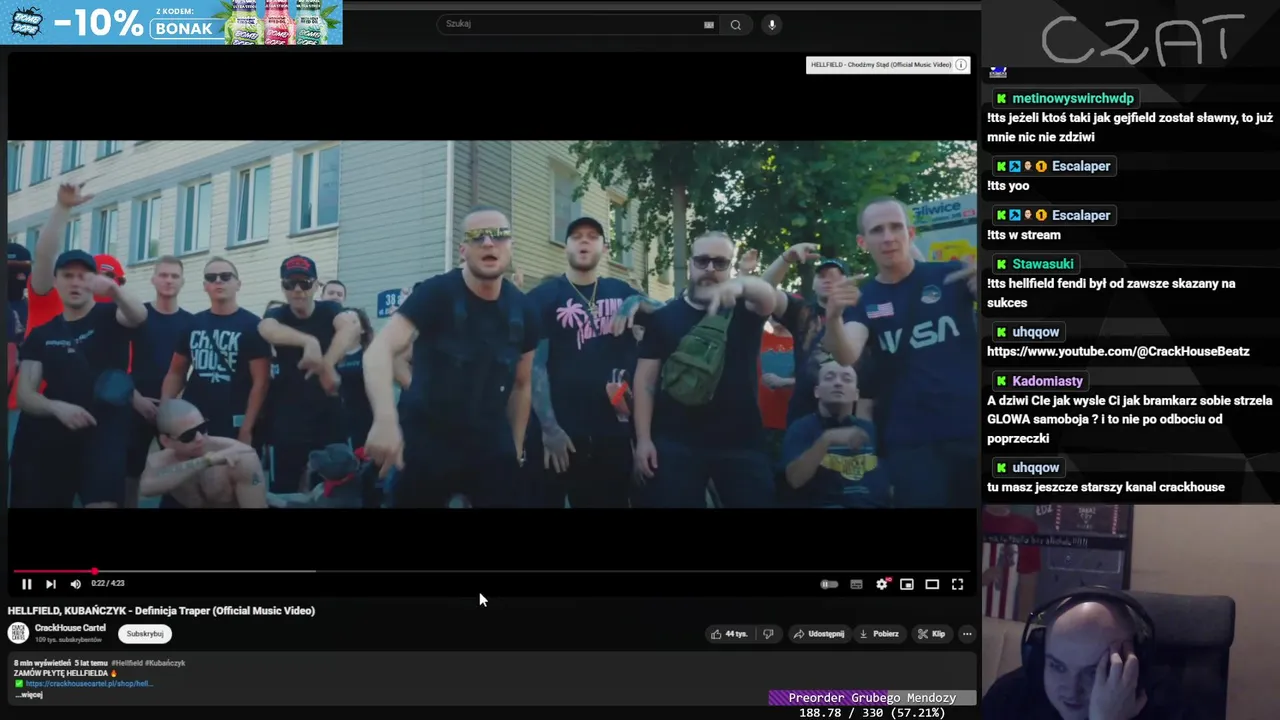Click the Kick badge next to Kadomiasty
Screen dimensions: 1280x720
(1001, 381)
